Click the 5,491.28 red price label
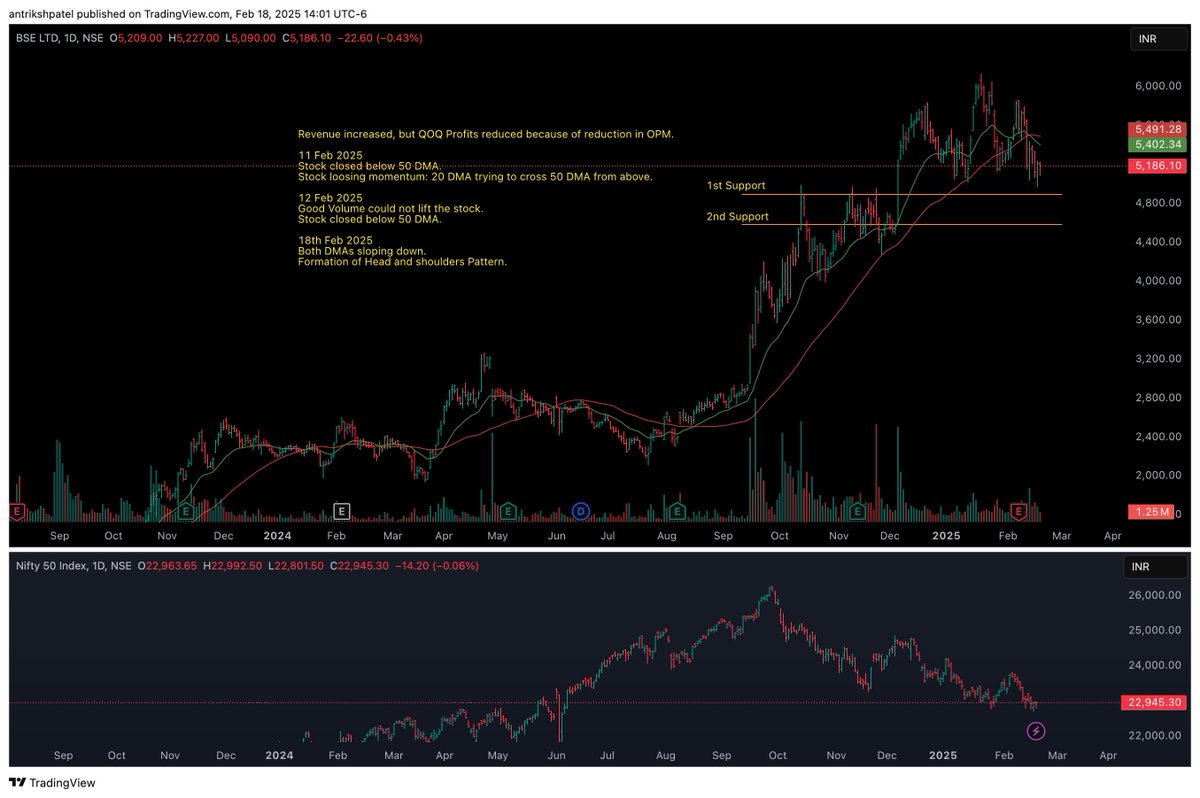Image resolution: width=1200 pixels, height=798 pixels. (x=1157, y=129)
